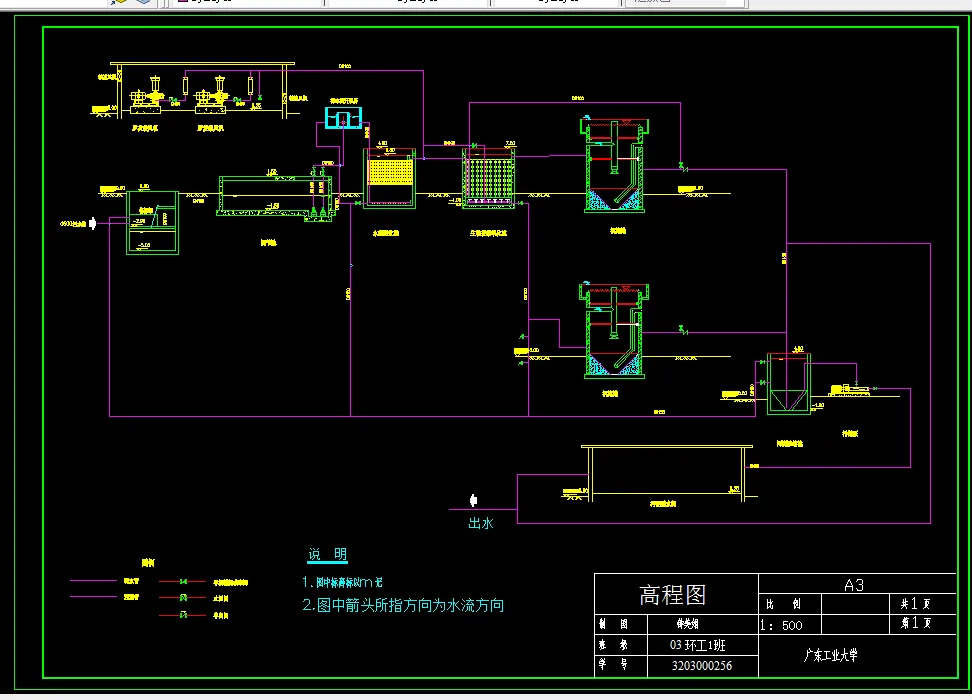Select the yellow pump beside sludge tank

pyautogui.click(x=850, y=389)
